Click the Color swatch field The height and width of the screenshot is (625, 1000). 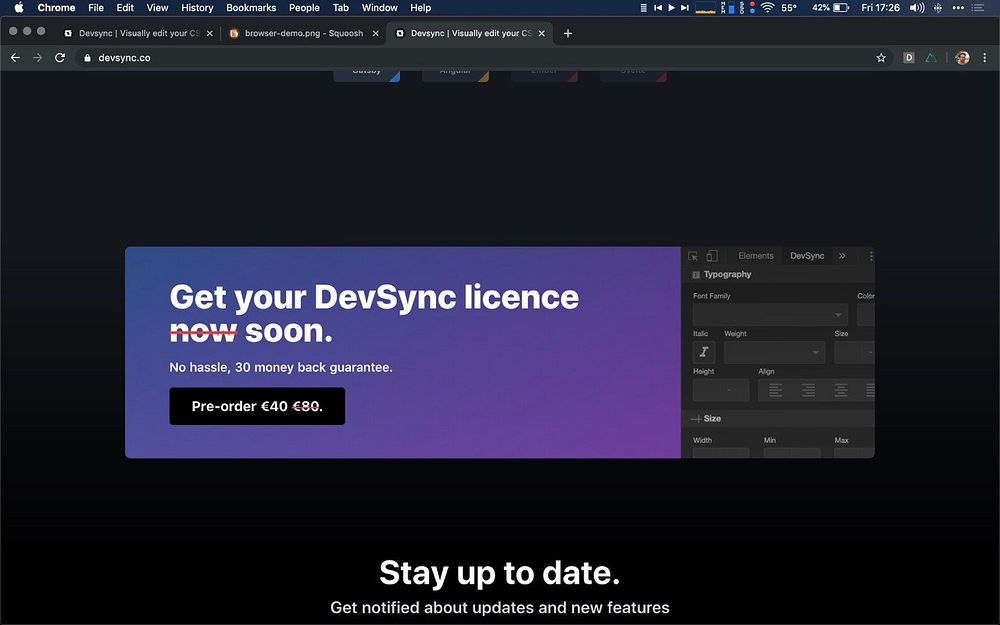[866, 315]
